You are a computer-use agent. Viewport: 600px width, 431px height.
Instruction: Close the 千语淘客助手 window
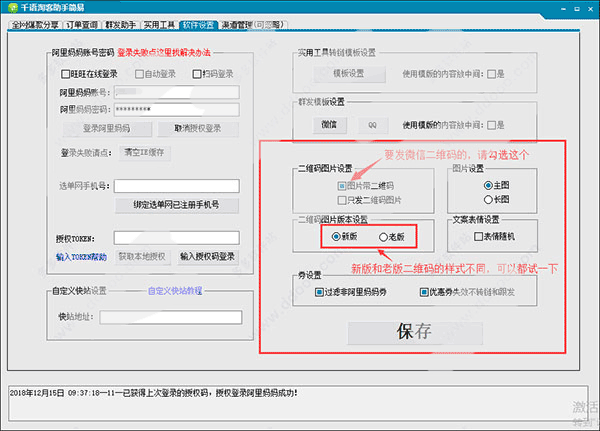pos(590,8)
